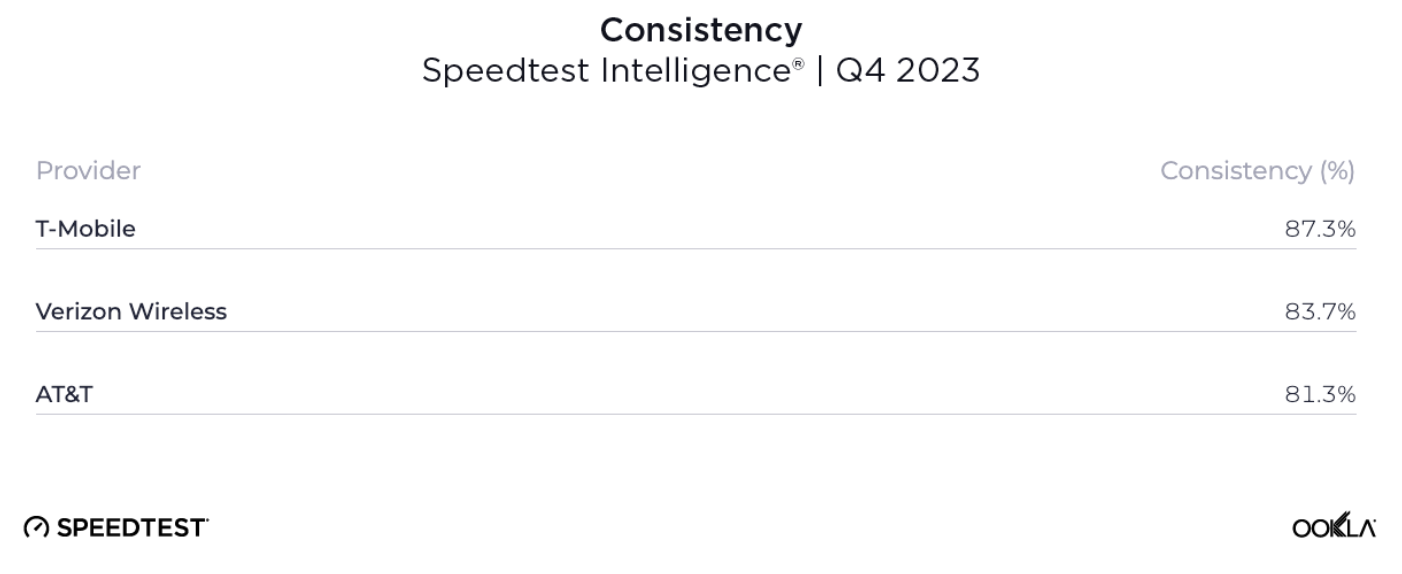Select the T-Mobile provider name
1402x574 pixels.
(86, 229)
